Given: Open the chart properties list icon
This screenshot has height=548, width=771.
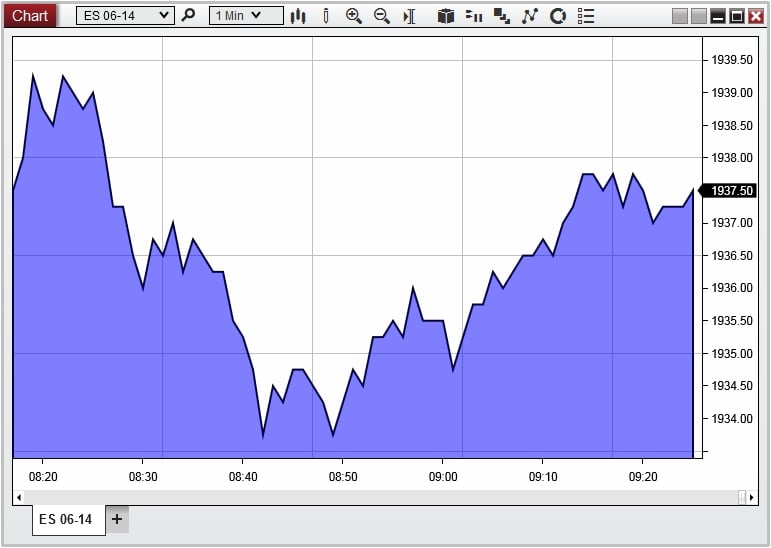Looking at the screenshot, I should coord(586,16).
